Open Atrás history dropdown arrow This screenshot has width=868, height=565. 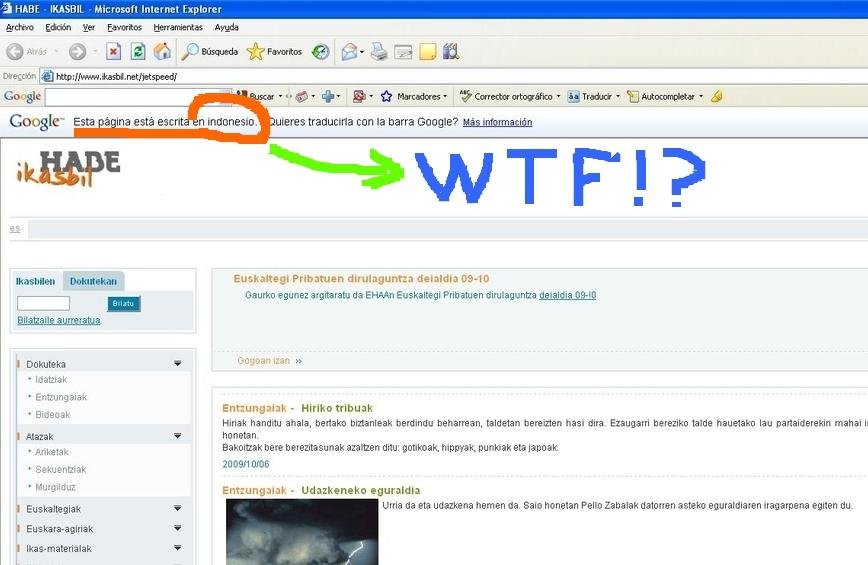[56, 51]
